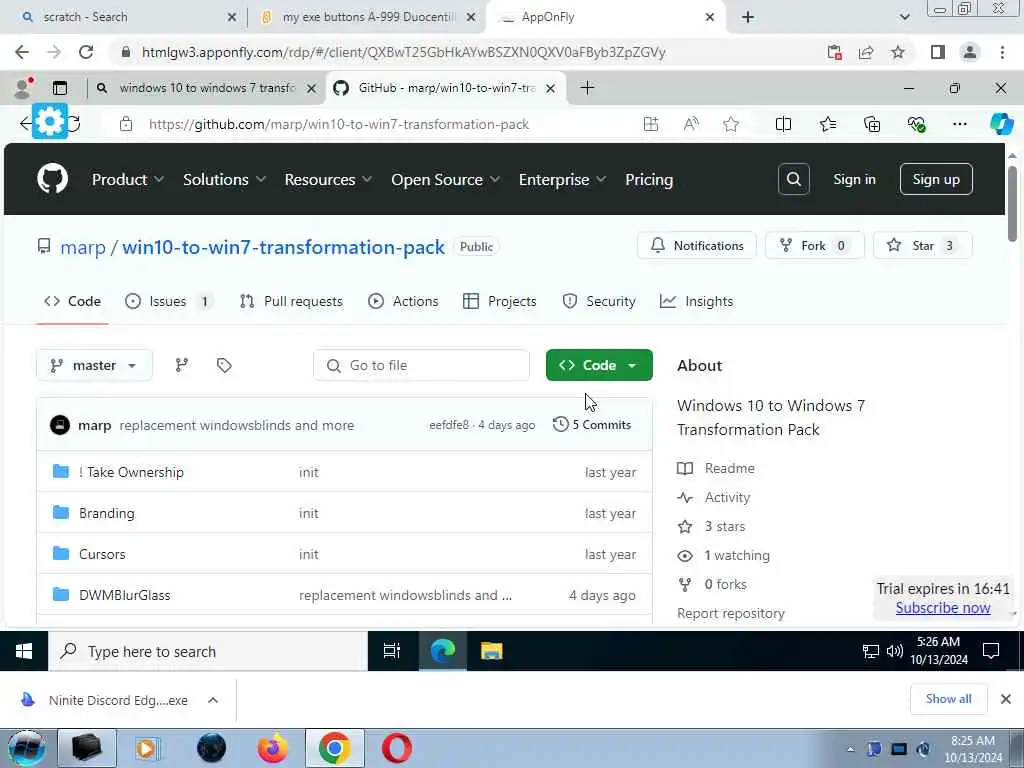Viewport: 1024px width, 768px height.
Task: Open the Activity link in About
Action: 728,498
